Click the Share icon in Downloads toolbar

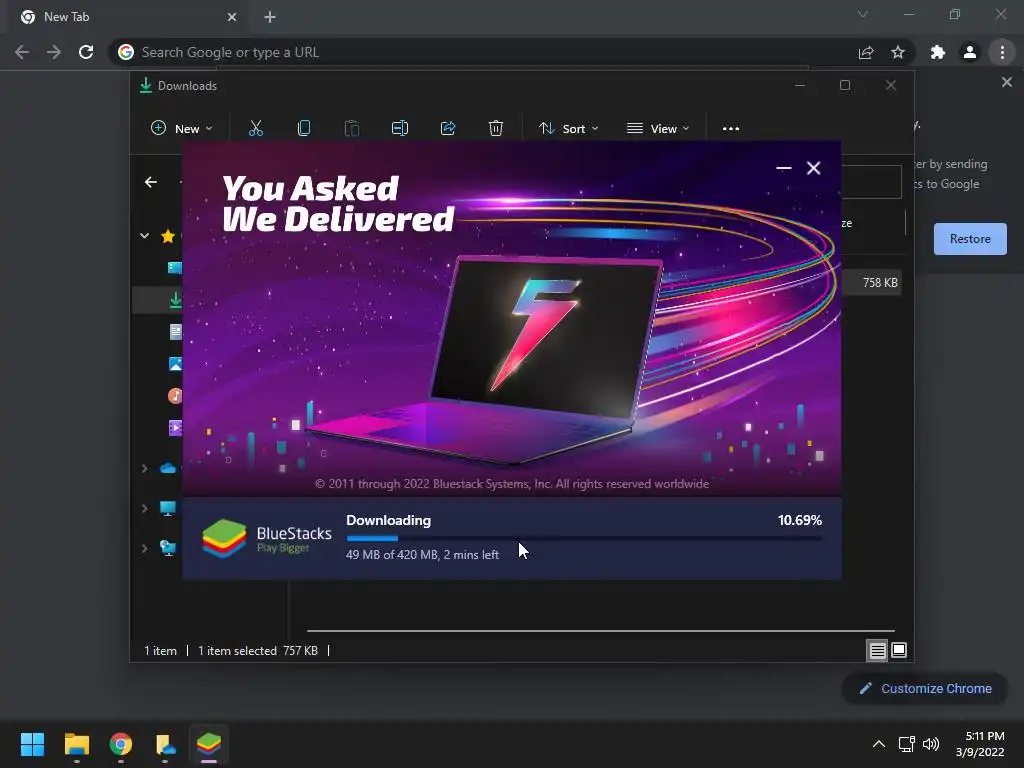[448, 128]
